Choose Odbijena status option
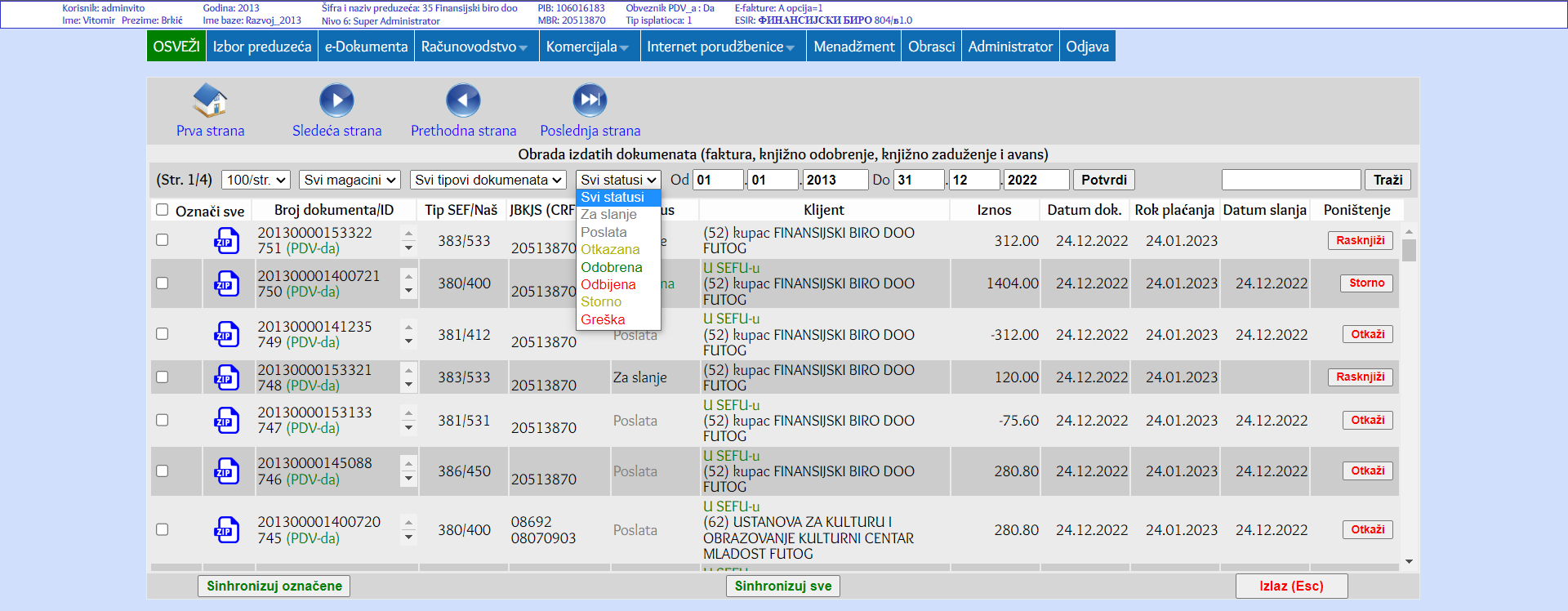The height and width of the screenshot is (611, 1568). pyautogui.click(x=618, y=284)
